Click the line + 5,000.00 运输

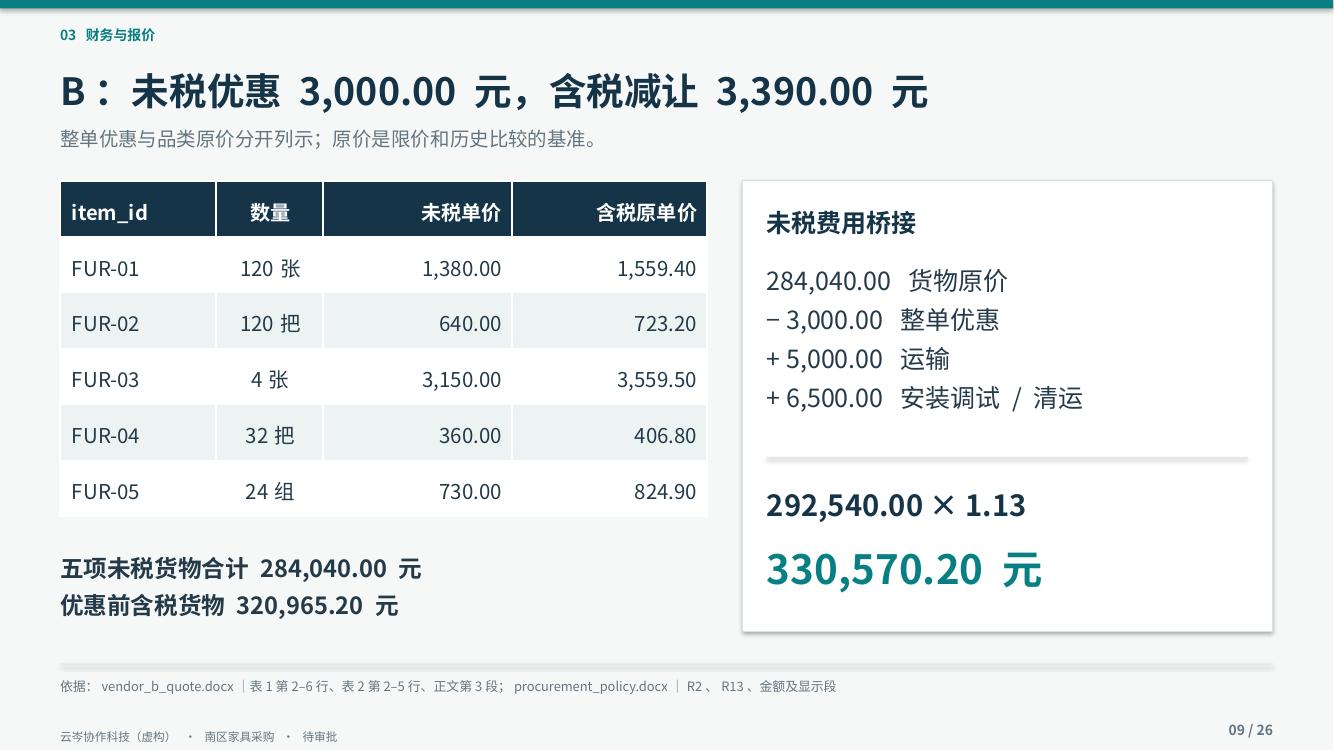pyautogui.click(x=858, y=358)
